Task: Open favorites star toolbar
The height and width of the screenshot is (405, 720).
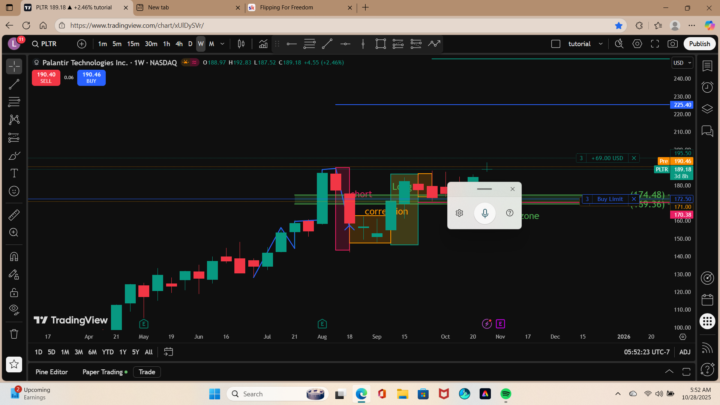Action: pos(14,364)
